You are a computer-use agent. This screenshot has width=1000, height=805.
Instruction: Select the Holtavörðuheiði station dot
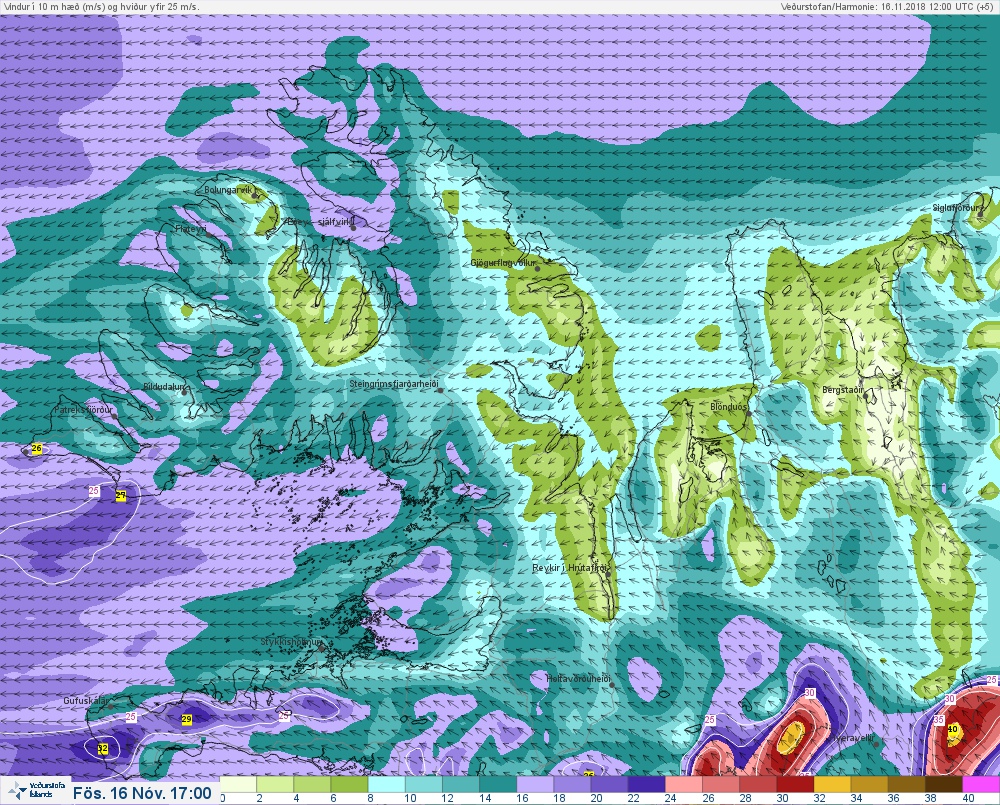point(612,685)
